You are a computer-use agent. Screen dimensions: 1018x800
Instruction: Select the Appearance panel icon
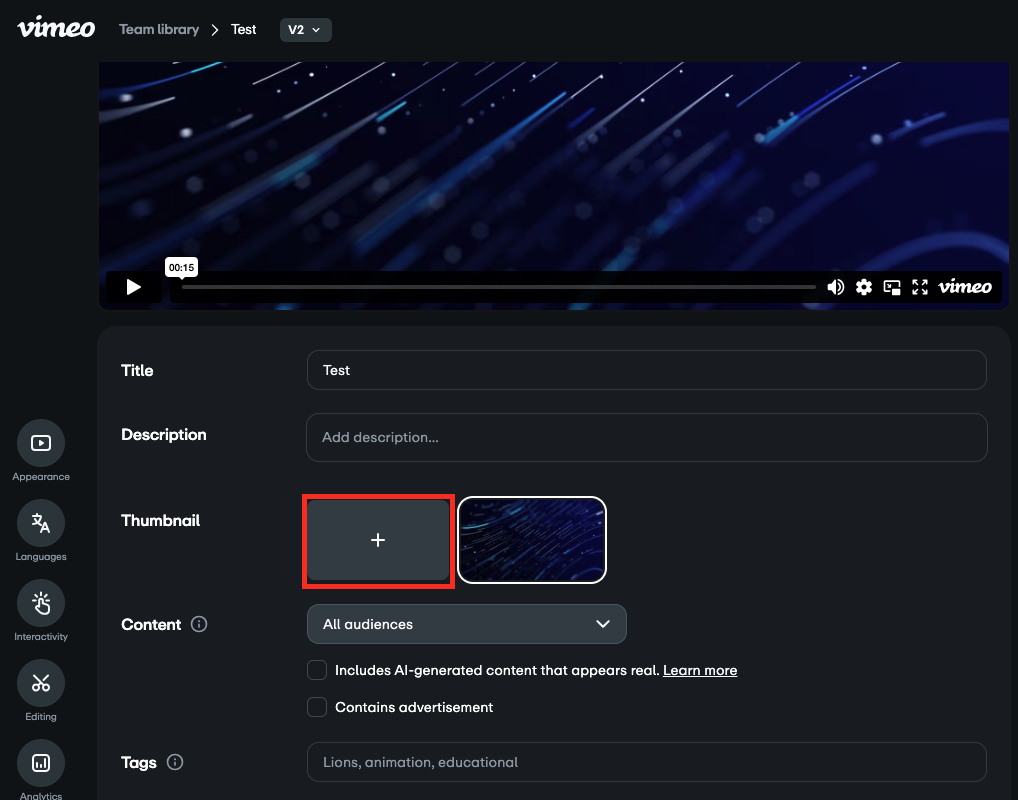point(40,443)
